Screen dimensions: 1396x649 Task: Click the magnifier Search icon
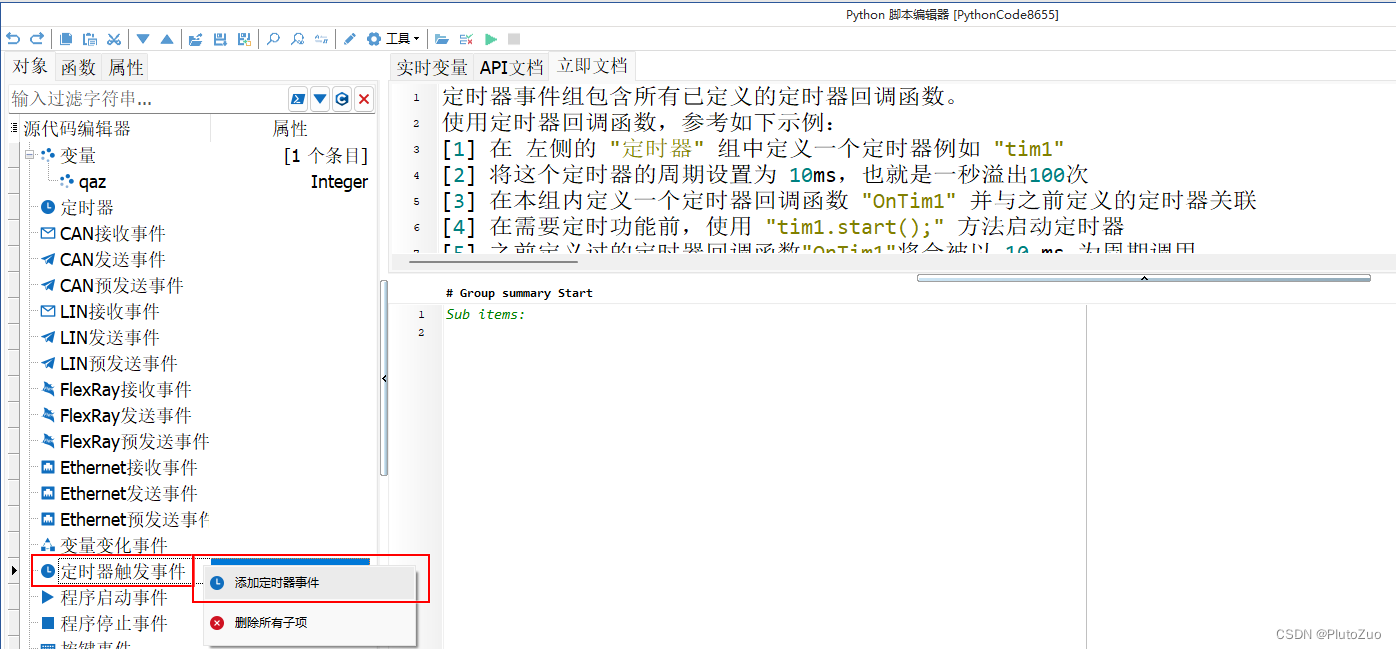272,38
